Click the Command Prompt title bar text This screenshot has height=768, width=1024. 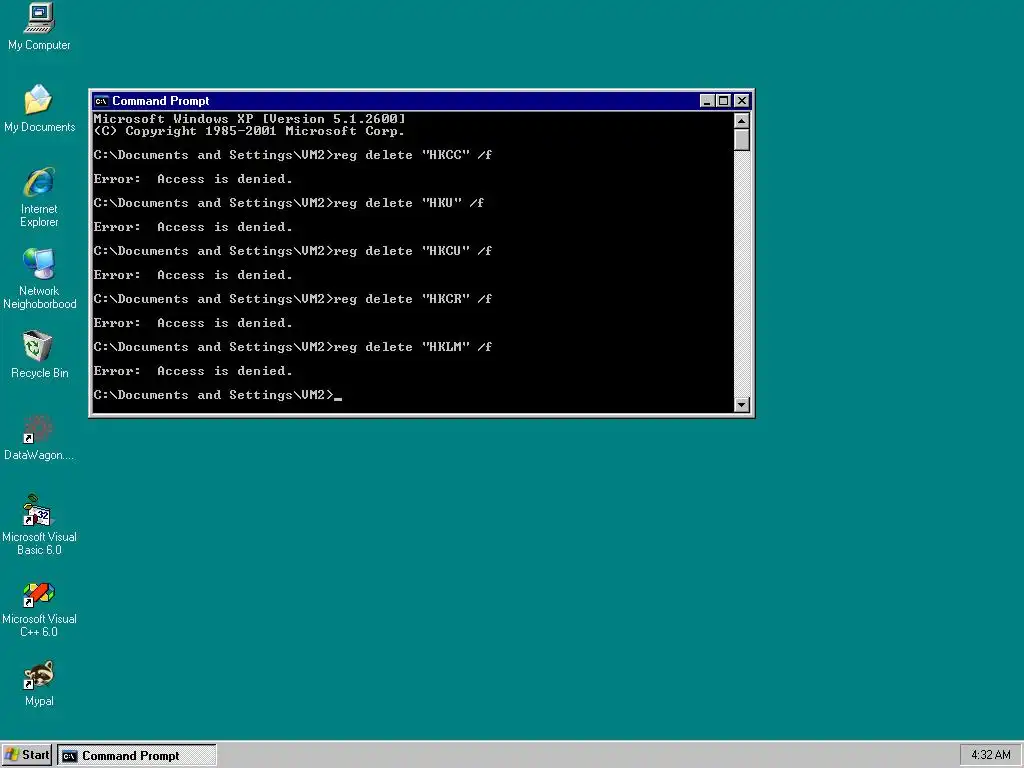tap(161, 101)
